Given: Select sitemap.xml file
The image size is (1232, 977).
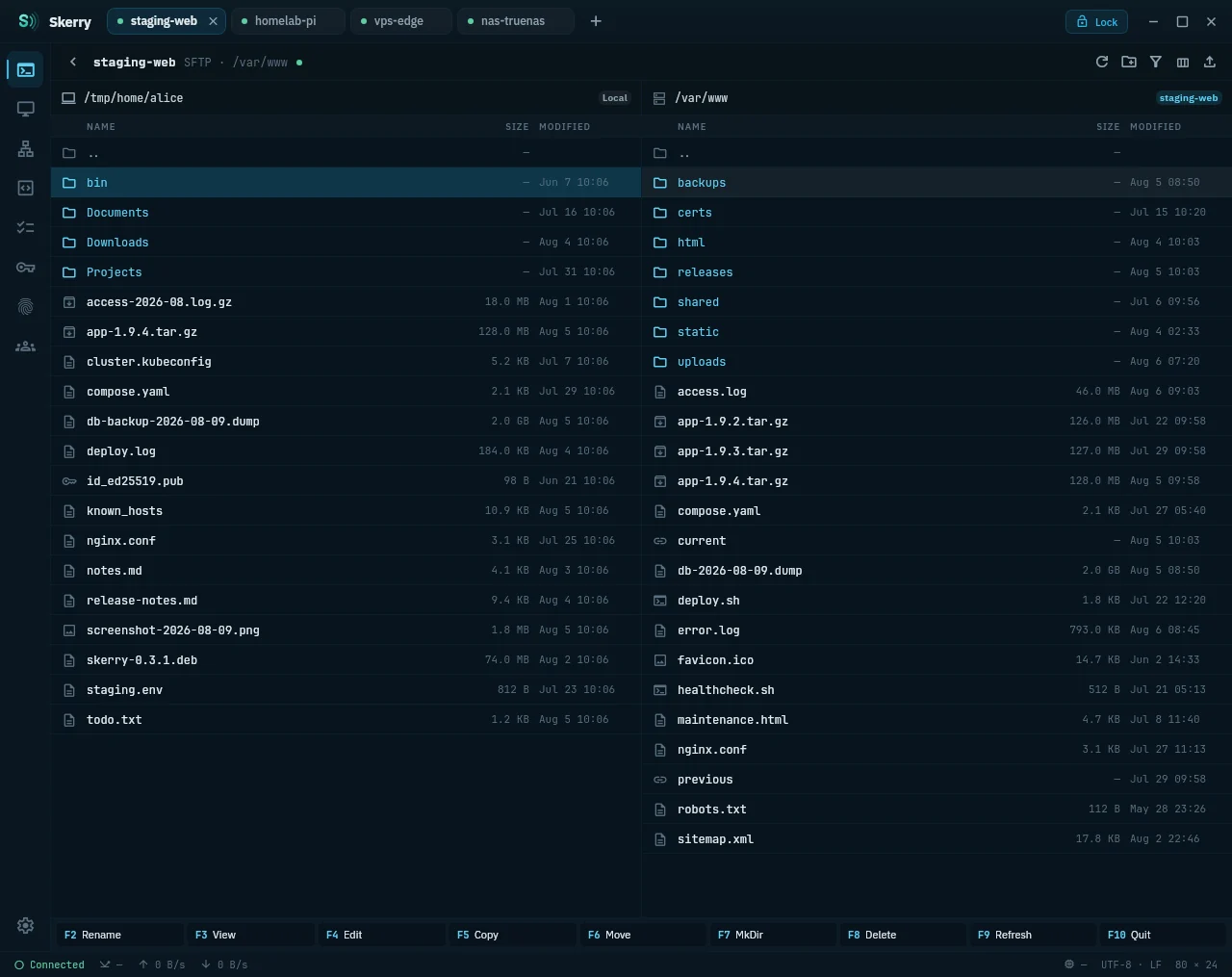Looking at the screenshot, I should [937, 839].
